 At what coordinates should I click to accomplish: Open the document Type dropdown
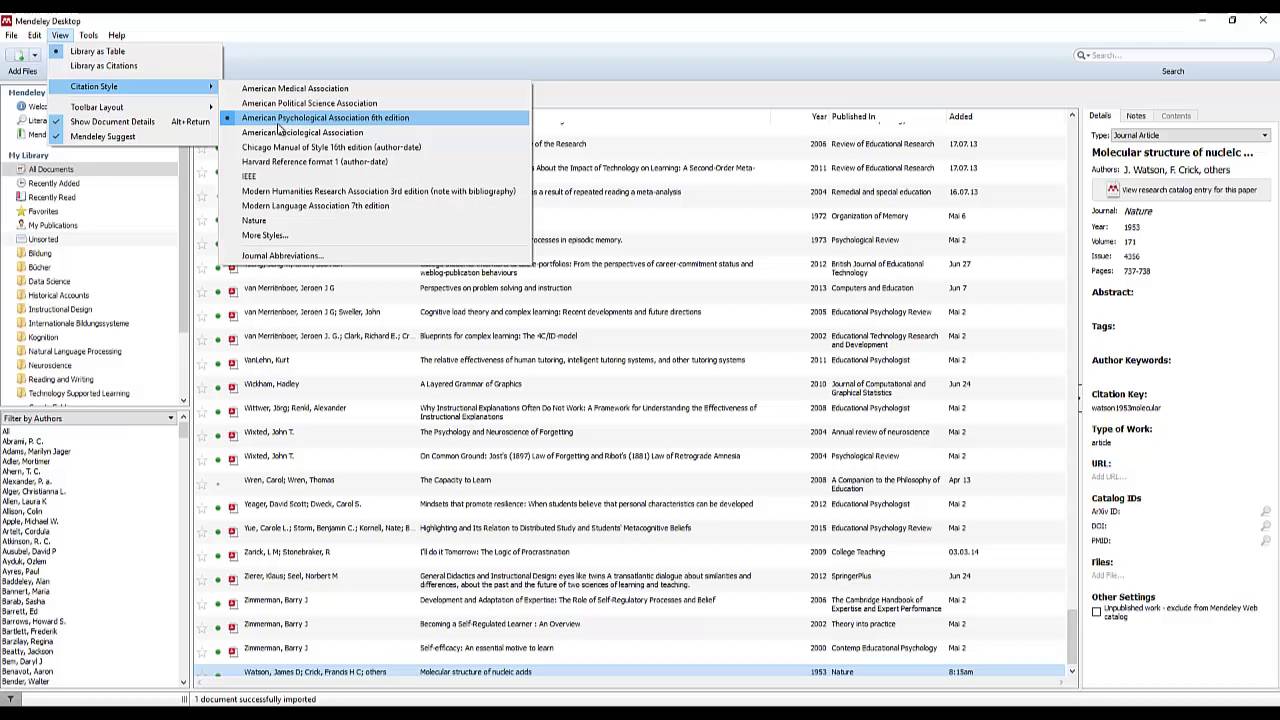[x=1190, y=135]
